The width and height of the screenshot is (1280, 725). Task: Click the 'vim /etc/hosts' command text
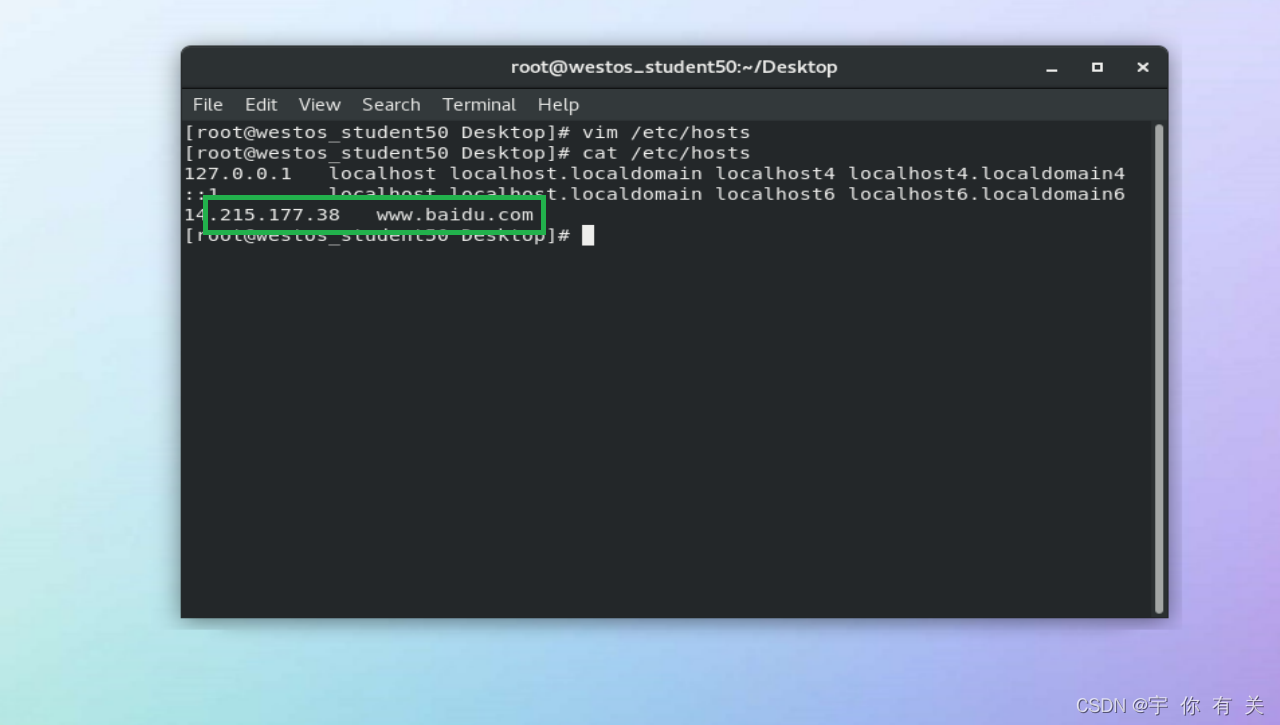(666, 132)
